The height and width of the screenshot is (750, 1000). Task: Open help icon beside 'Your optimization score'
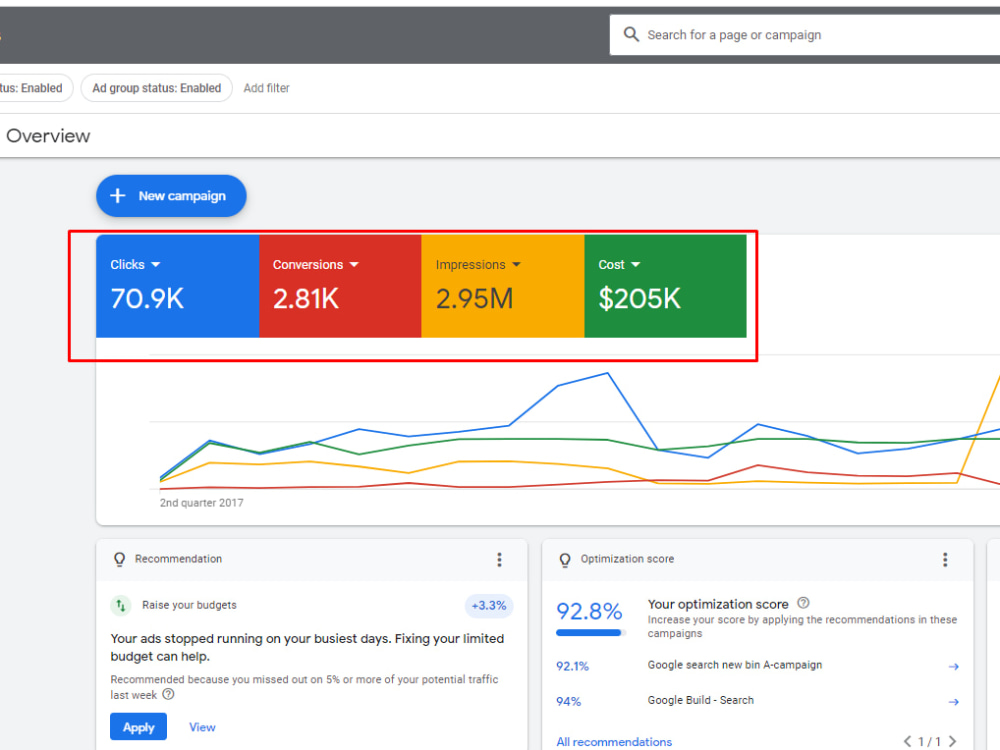(804, 603)
